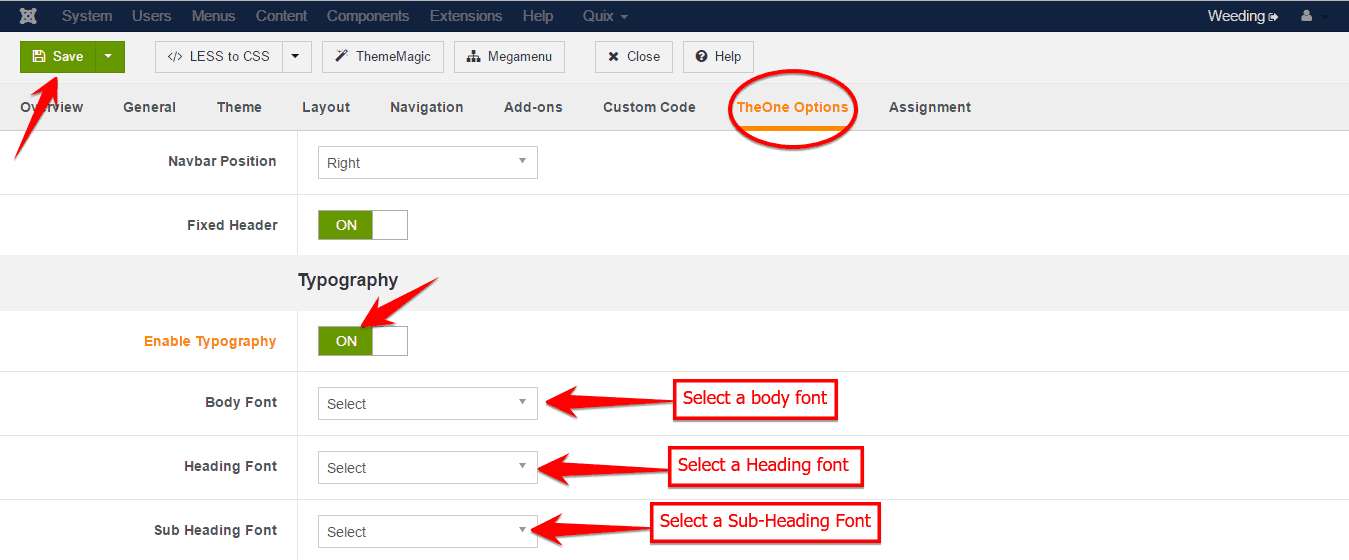The image size is (1349, 560).
Task: Go to the Custom Code tab
Action: (649, 107)
